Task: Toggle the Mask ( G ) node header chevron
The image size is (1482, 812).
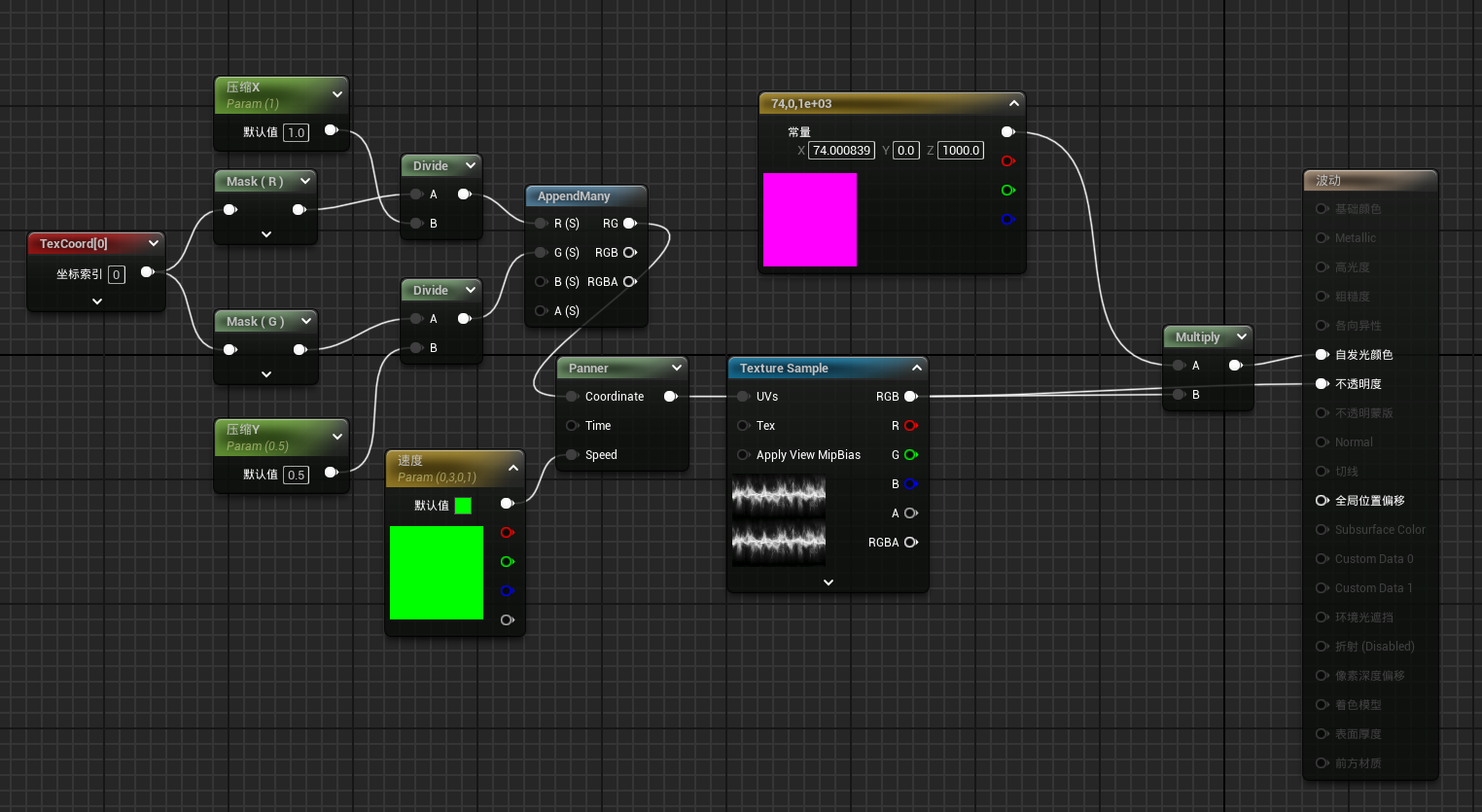Action: (x=305, y=321)
